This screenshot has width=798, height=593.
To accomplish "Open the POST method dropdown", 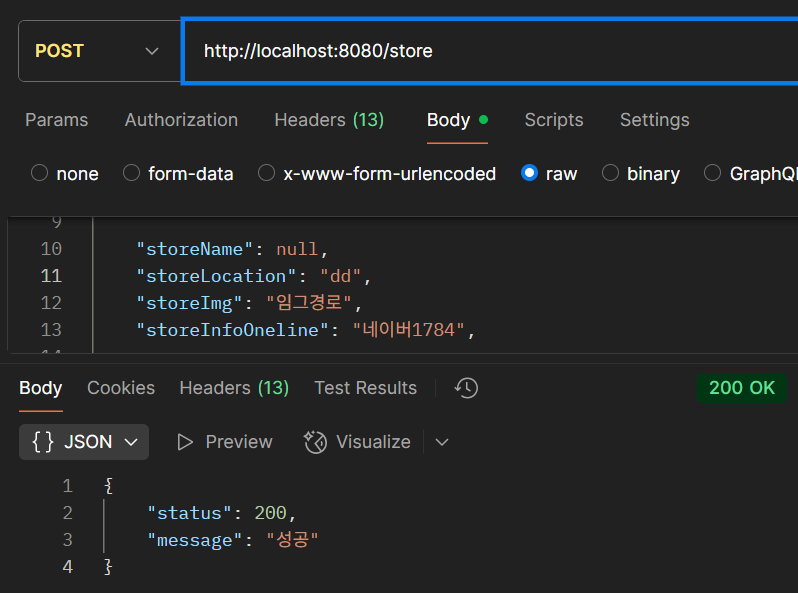I will coord(99,51).
